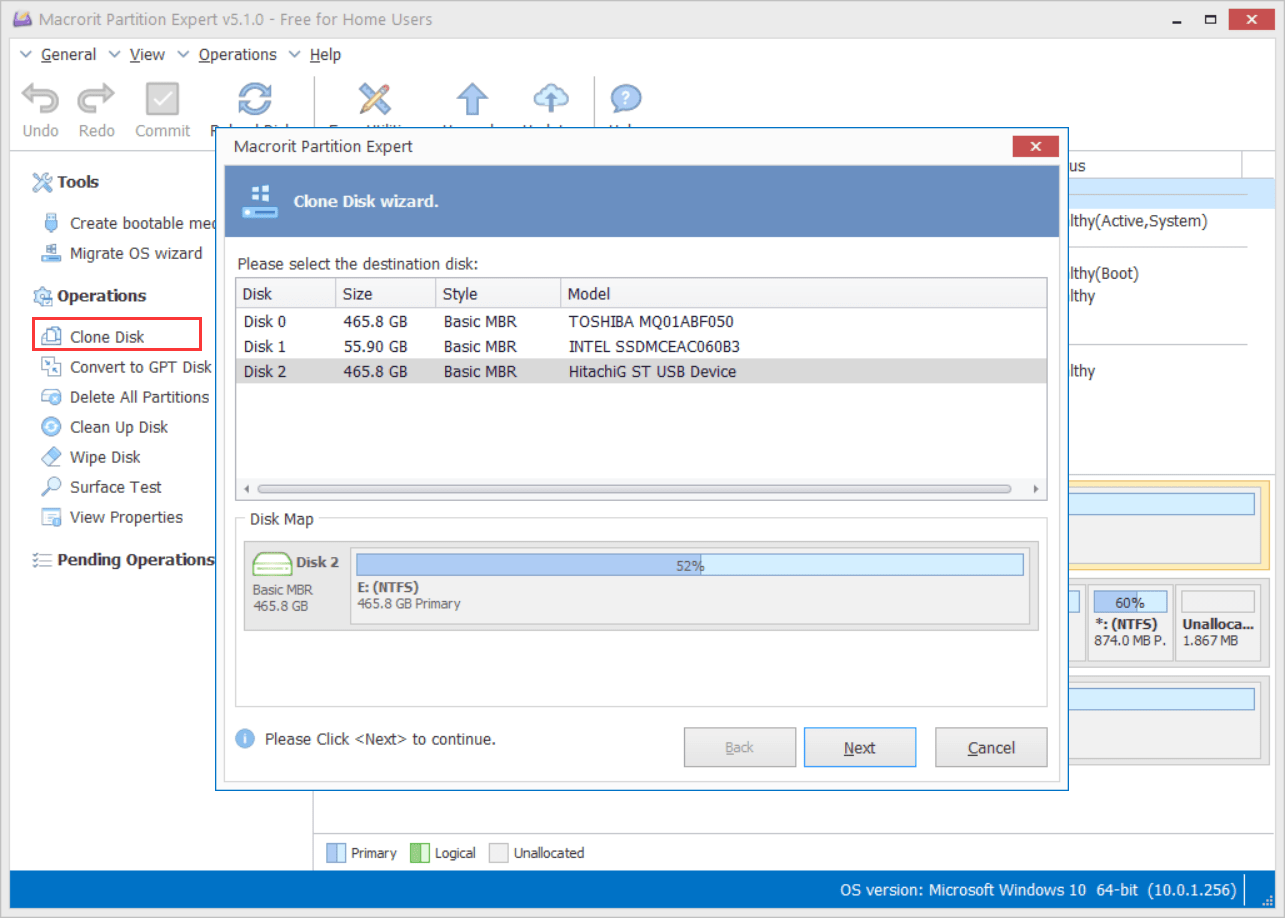Viewport: 1285px width, 918px height.
Task: Click the Redo arrow icon
Action: pos(97,100)
